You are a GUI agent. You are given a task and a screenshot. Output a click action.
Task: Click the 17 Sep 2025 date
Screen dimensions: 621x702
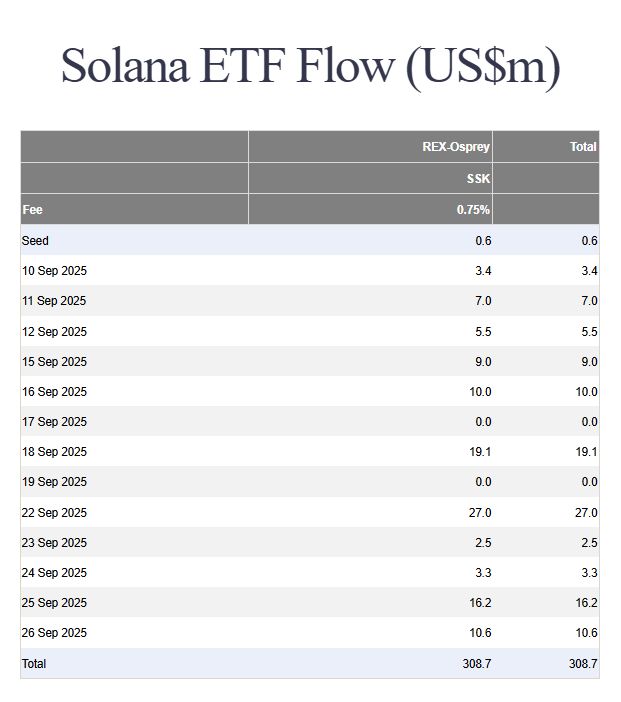coord(54,422)
